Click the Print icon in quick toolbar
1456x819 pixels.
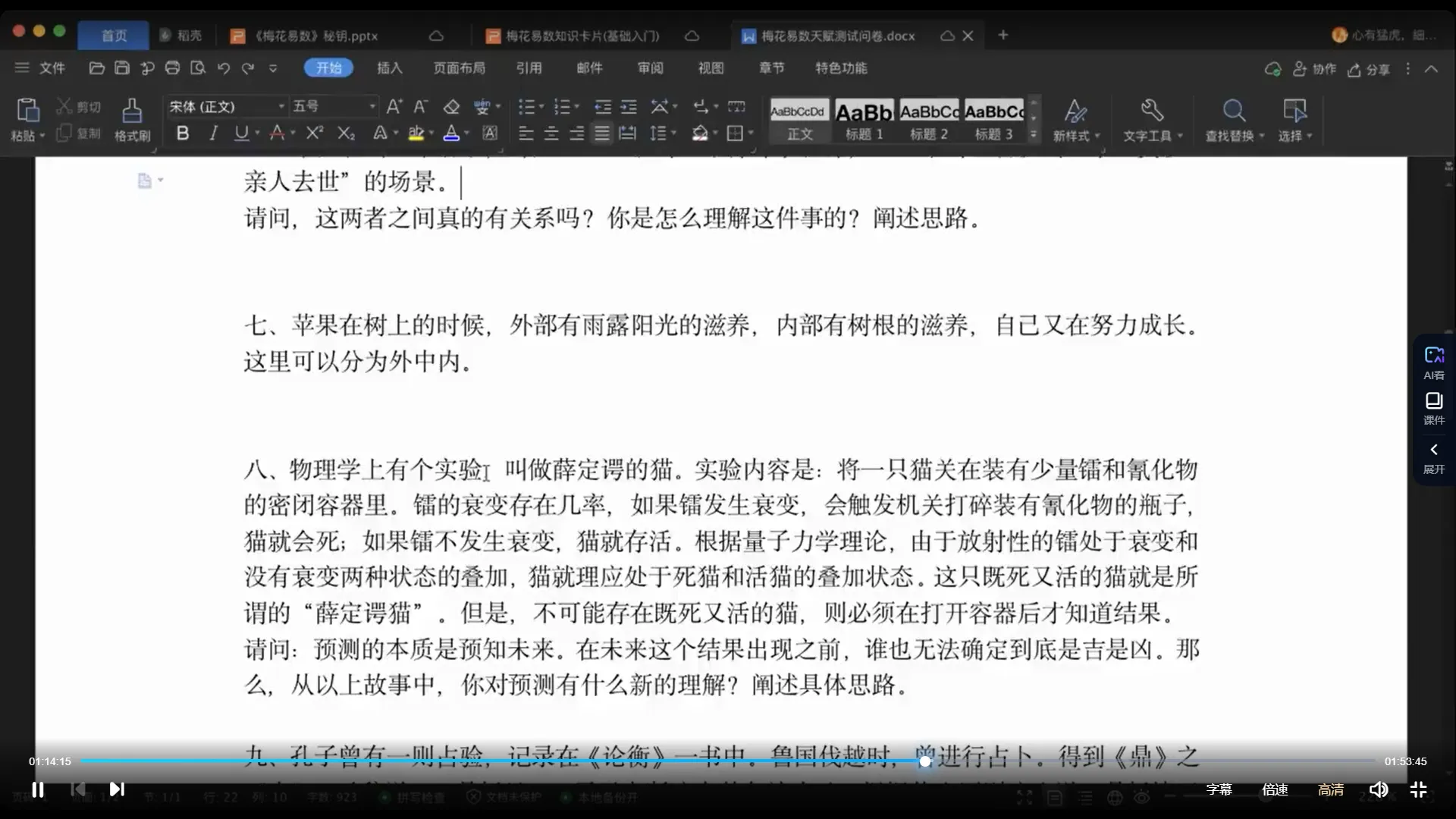point(172,68)
